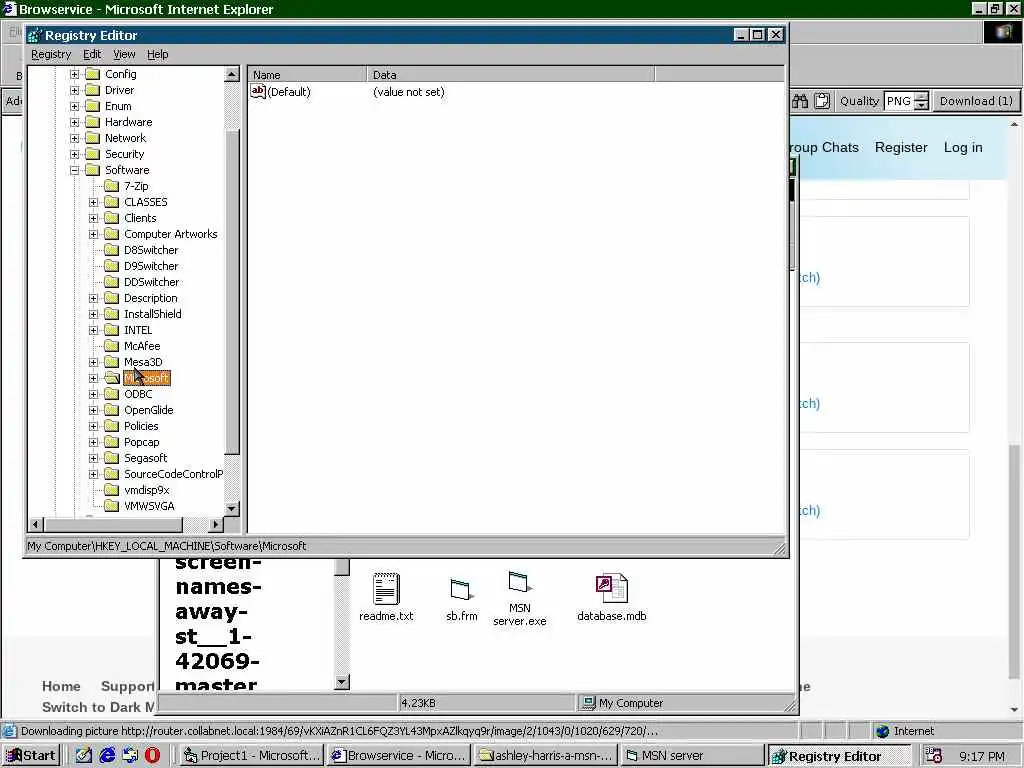
Task: Switch to Project1 - Microsoft taskbar button
Action: pyautogui.click(x=251, y=756)
